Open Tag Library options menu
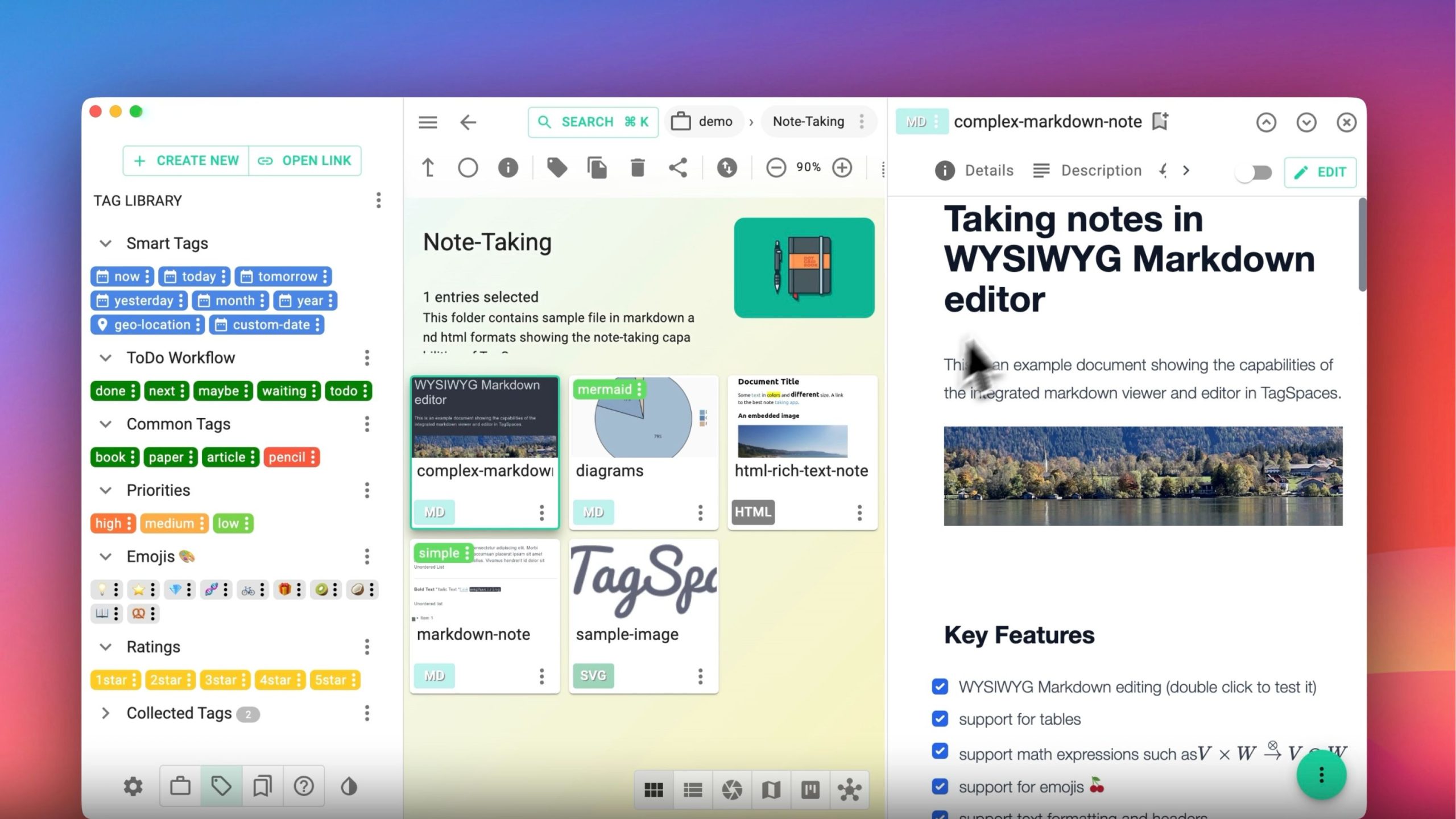Image resolution: width=1456 pixels, height=819 pixels. pos(378,200)
